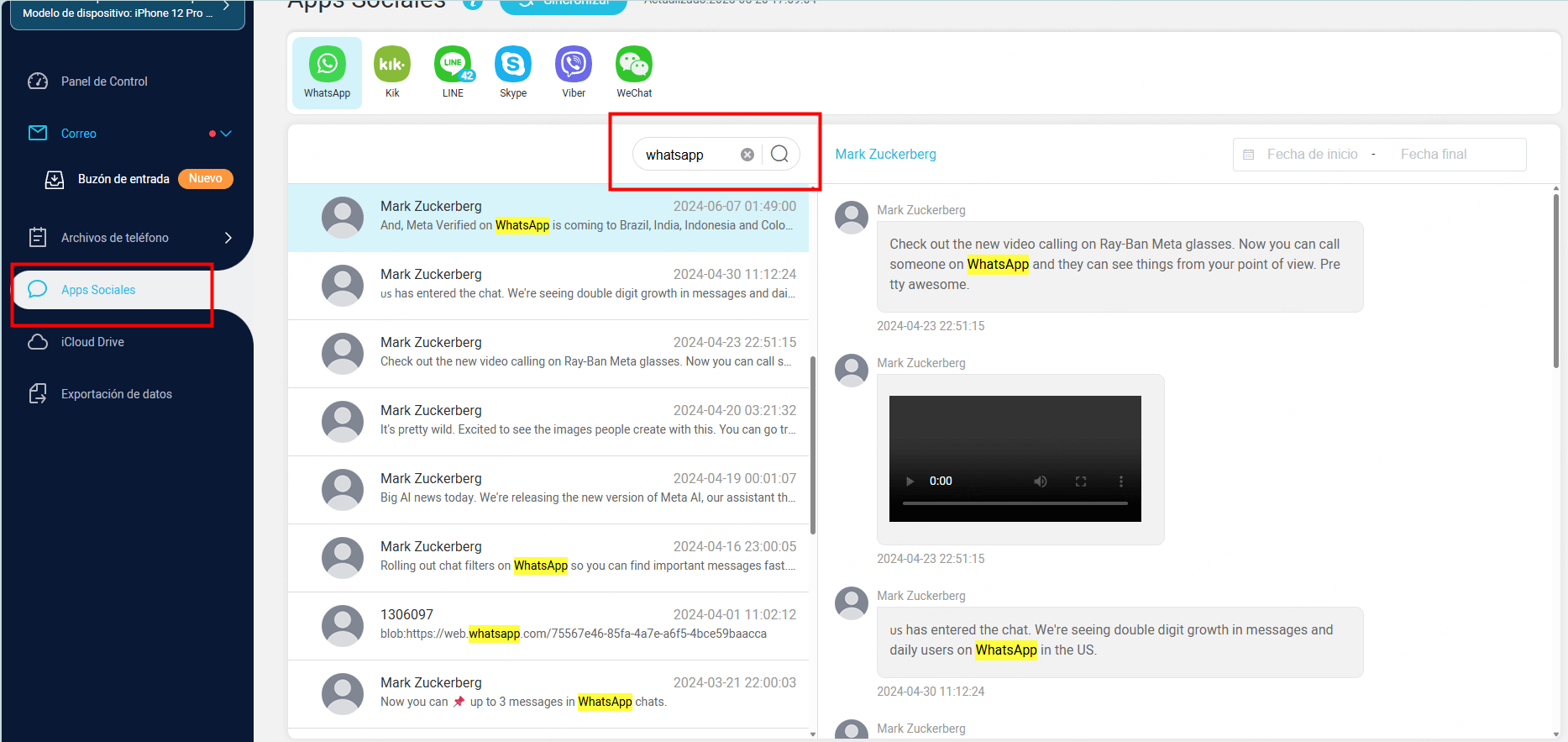Image resolution: width=1568 pixels, height=742 pixels.
Task: Switch to the WeChat app tab
Action: [634, 73]
